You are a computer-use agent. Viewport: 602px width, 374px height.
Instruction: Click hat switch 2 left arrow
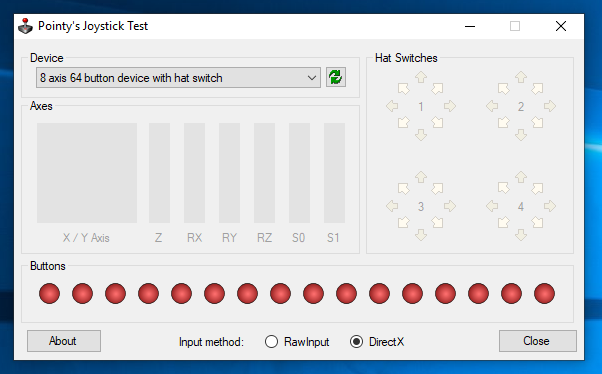click(492, 106)
